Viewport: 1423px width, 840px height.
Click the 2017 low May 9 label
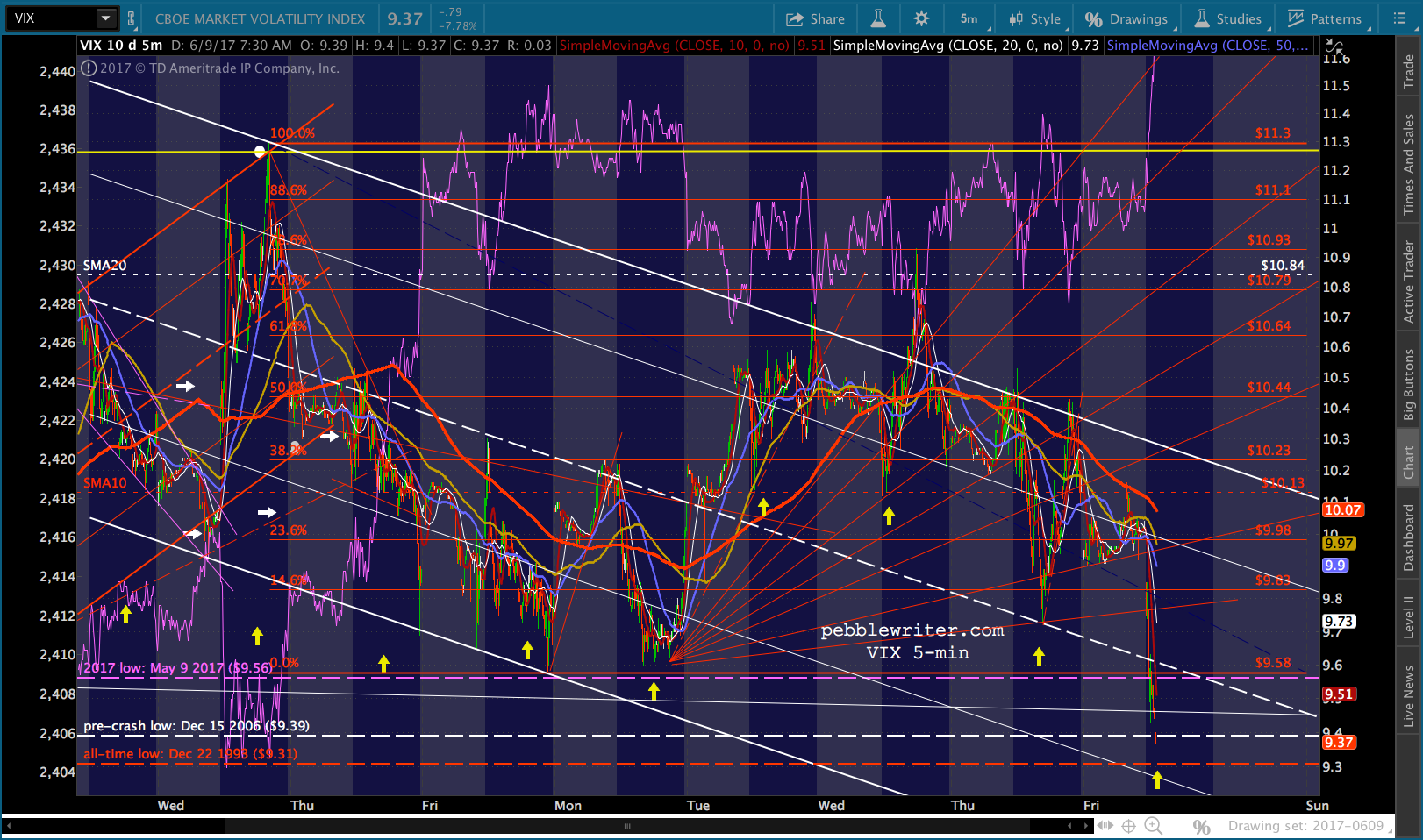click(177, 668)
